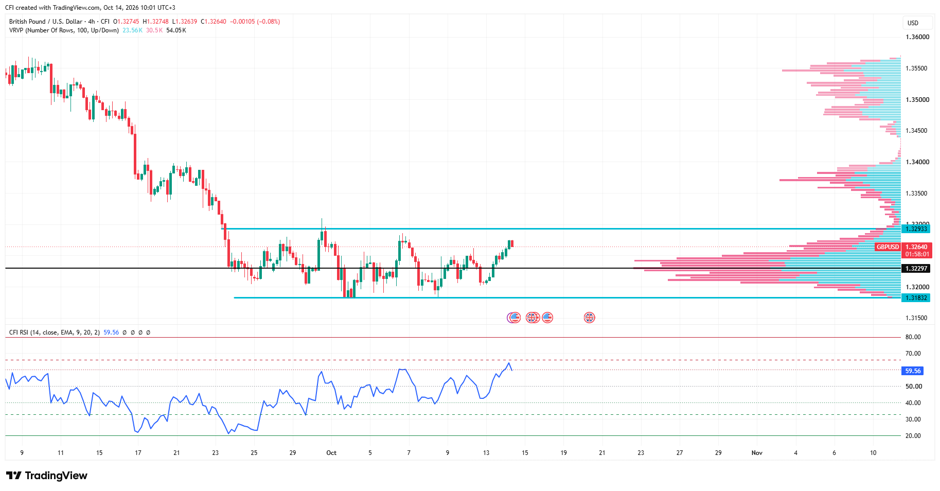
Task: Click the 70.00 RSI axis label
Action: coord(913,354)
